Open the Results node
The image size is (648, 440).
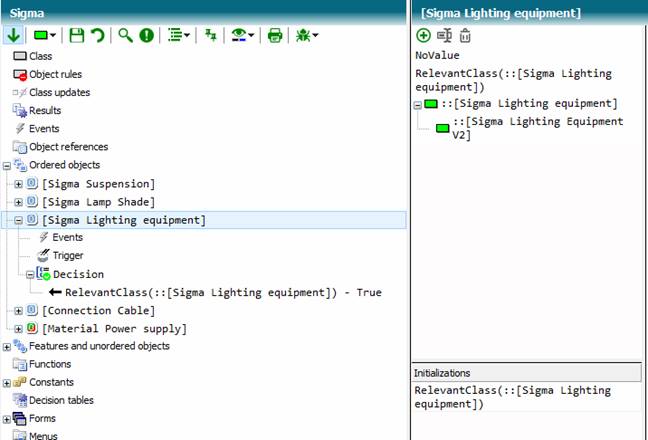tap(45, 111)
